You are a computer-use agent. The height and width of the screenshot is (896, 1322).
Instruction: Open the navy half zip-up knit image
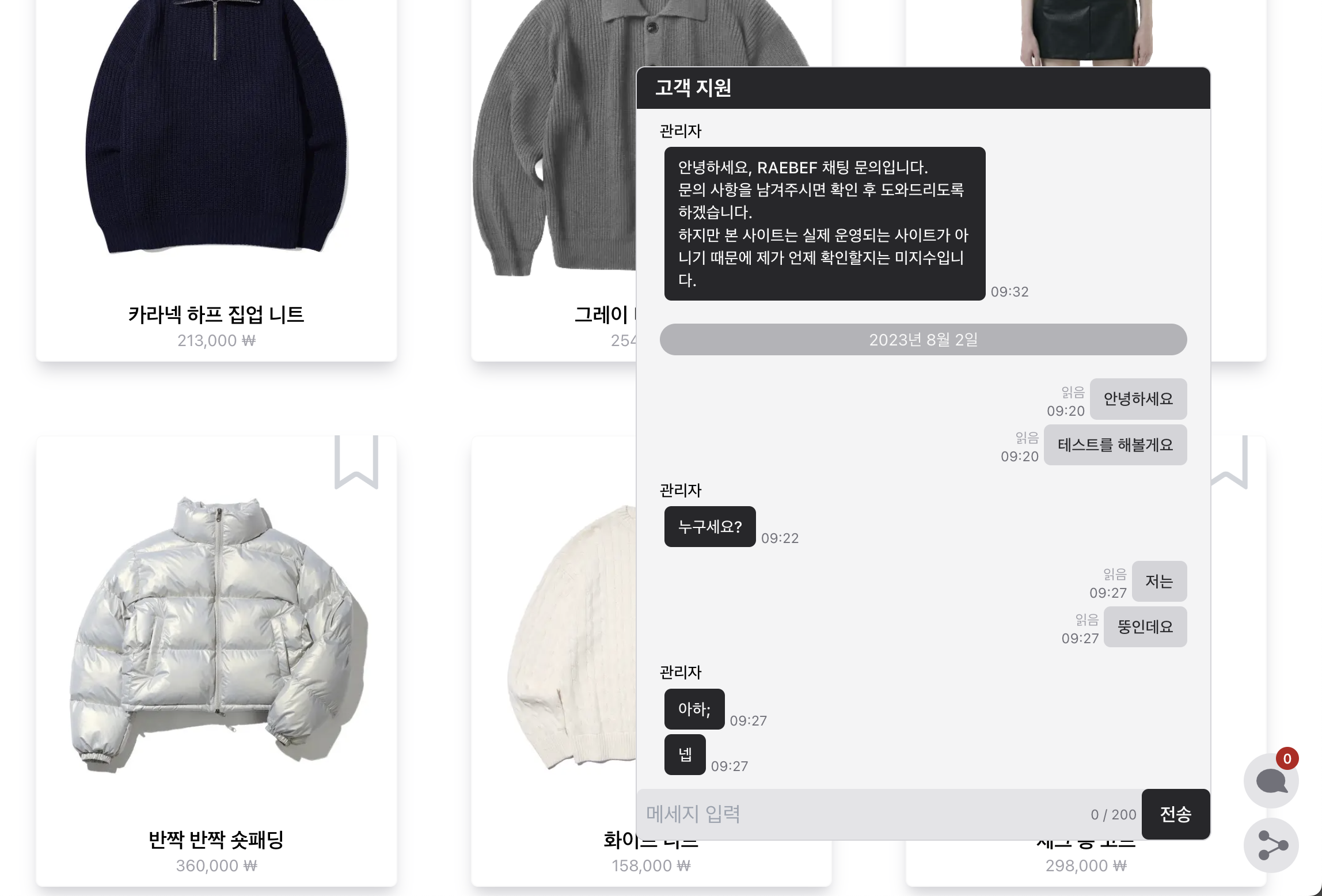coord(216,127)
